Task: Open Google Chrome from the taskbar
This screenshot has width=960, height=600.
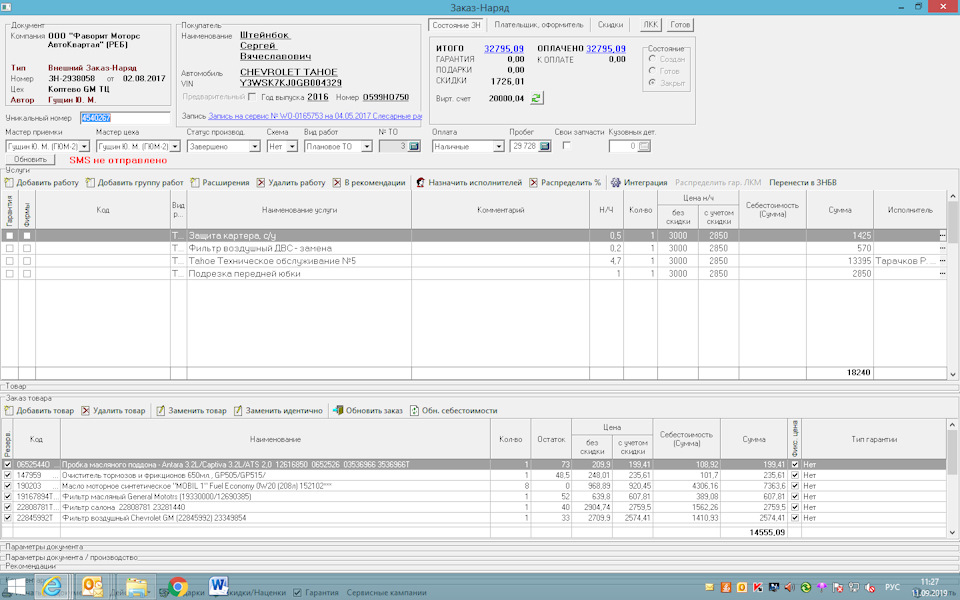Action: (178, 586)
